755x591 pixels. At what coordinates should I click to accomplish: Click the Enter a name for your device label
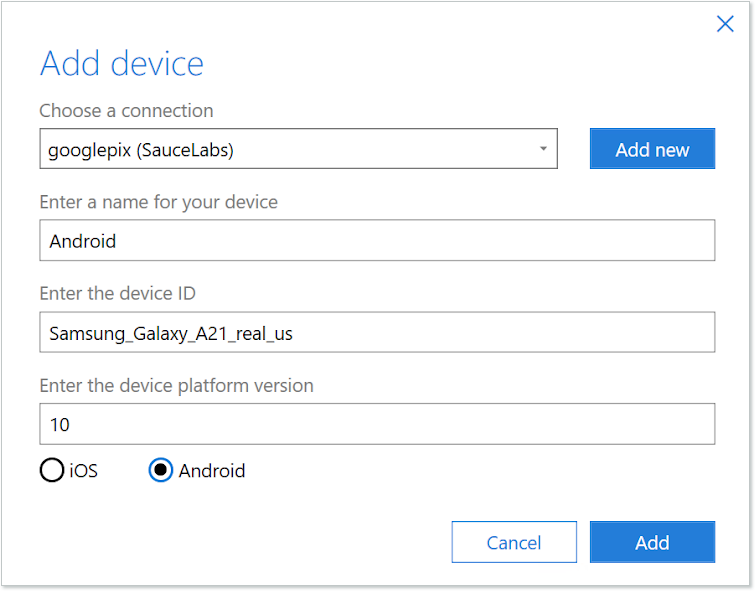tap(158, 202)
